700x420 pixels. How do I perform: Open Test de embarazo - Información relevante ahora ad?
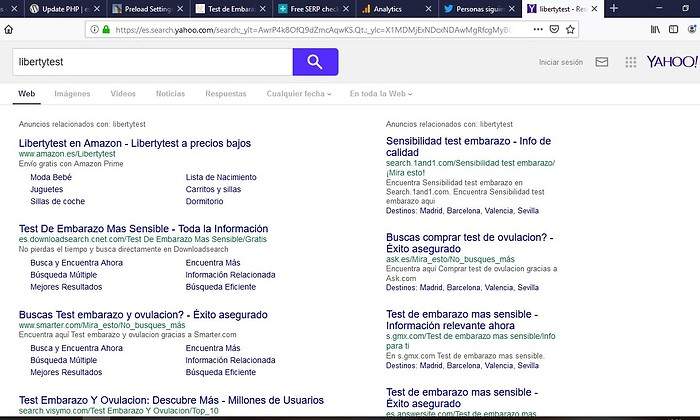462,320
